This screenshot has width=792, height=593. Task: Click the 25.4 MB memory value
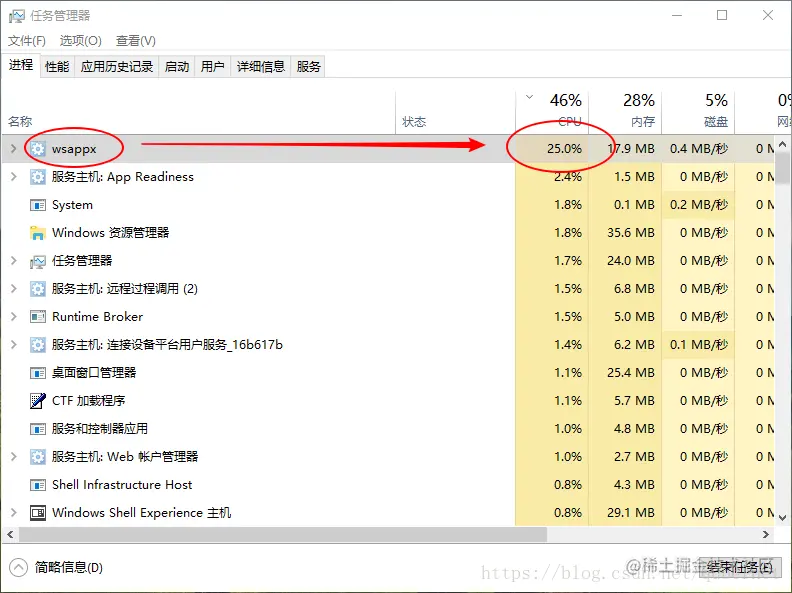[630, 373]
